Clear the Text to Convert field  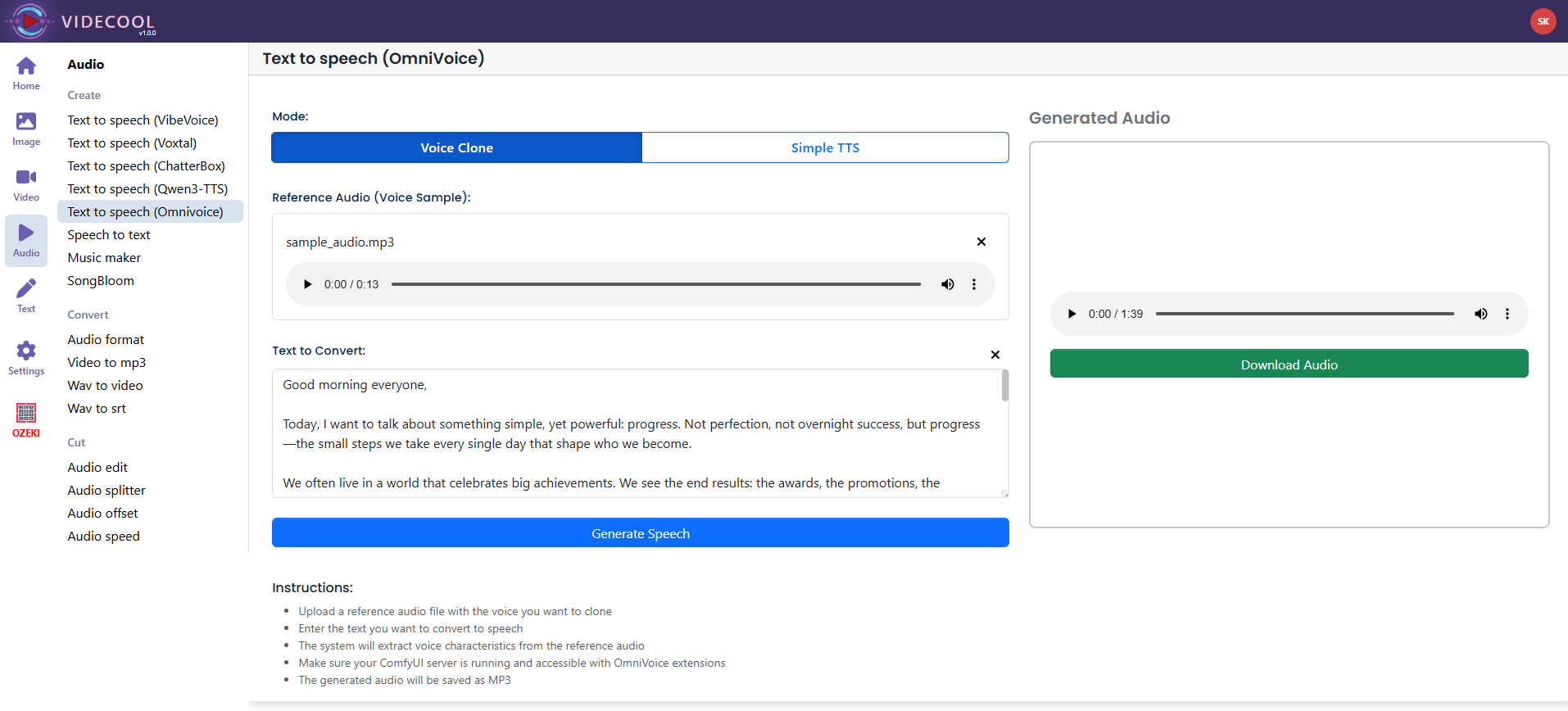(x=995, y=355)
